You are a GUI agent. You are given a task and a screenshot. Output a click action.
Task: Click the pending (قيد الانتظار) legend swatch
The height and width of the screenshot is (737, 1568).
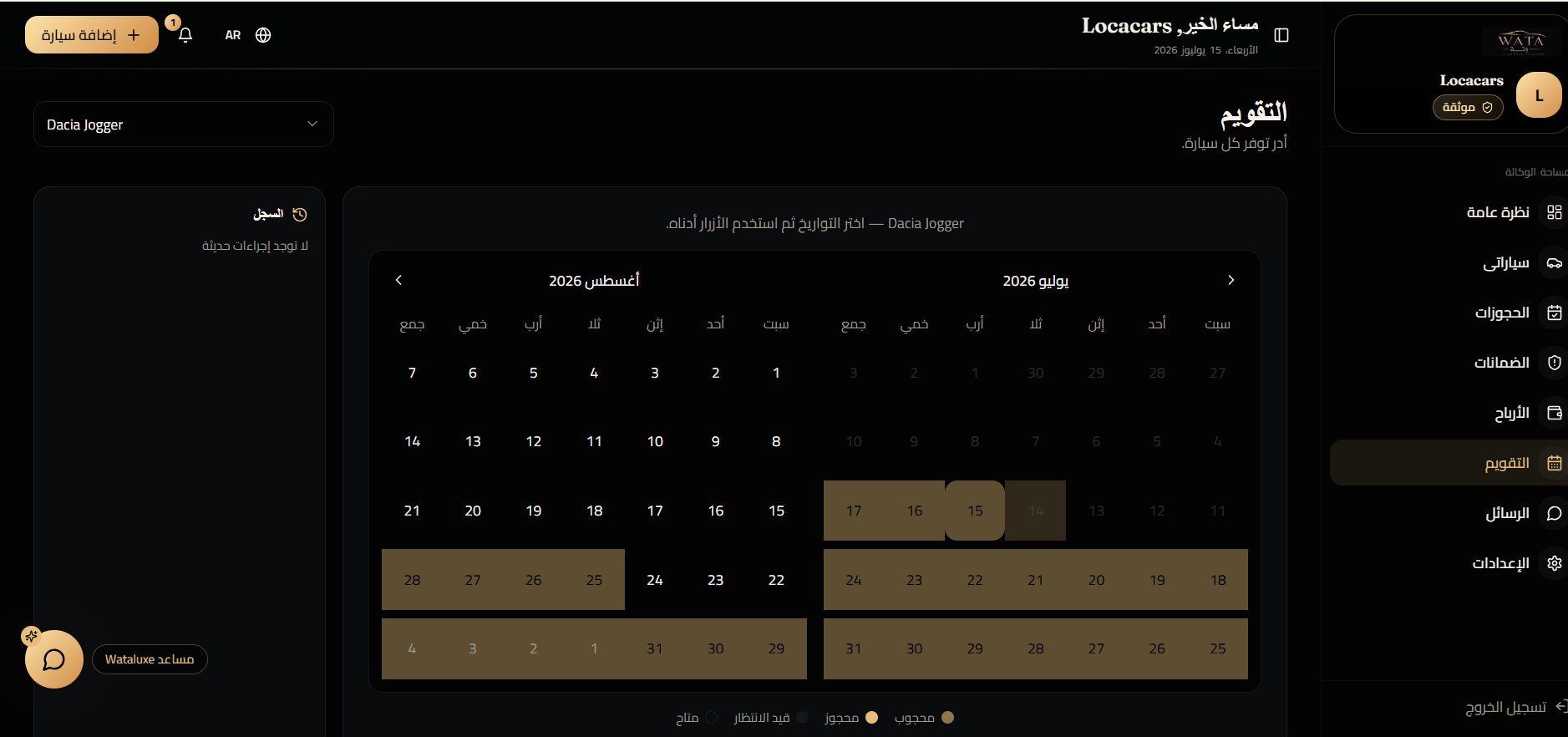pyautogui.click(x=802, y=717)
